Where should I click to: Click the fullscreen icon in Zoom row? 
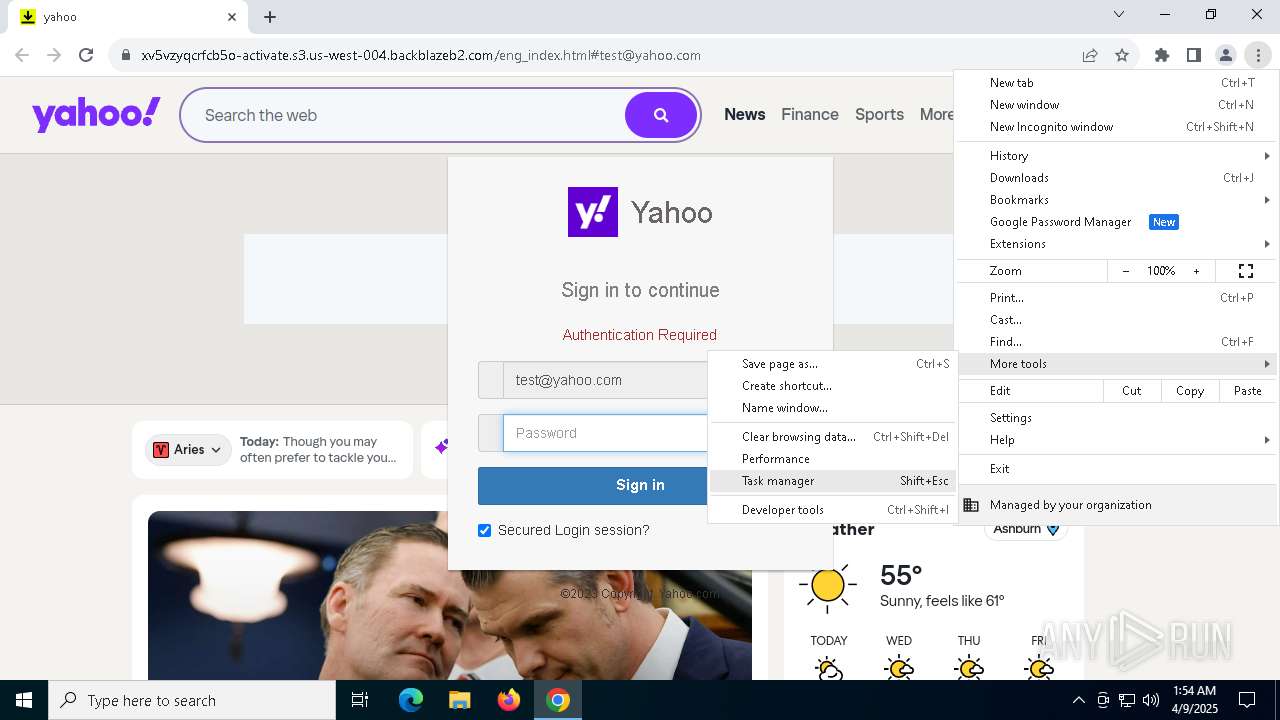1246,271
